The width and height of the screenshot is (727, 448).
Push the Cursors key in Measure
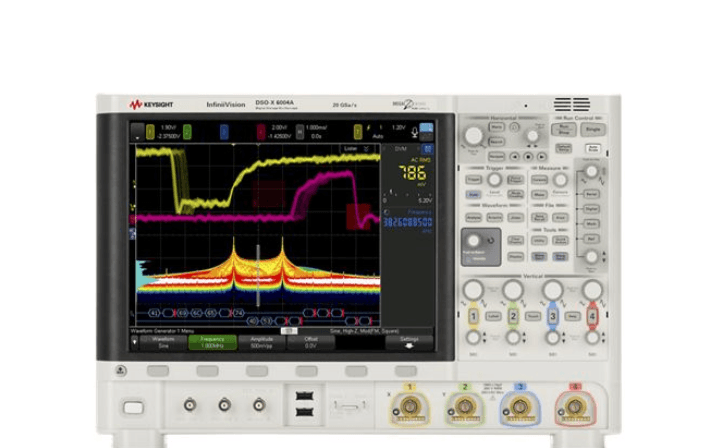(x=539, y=179)
